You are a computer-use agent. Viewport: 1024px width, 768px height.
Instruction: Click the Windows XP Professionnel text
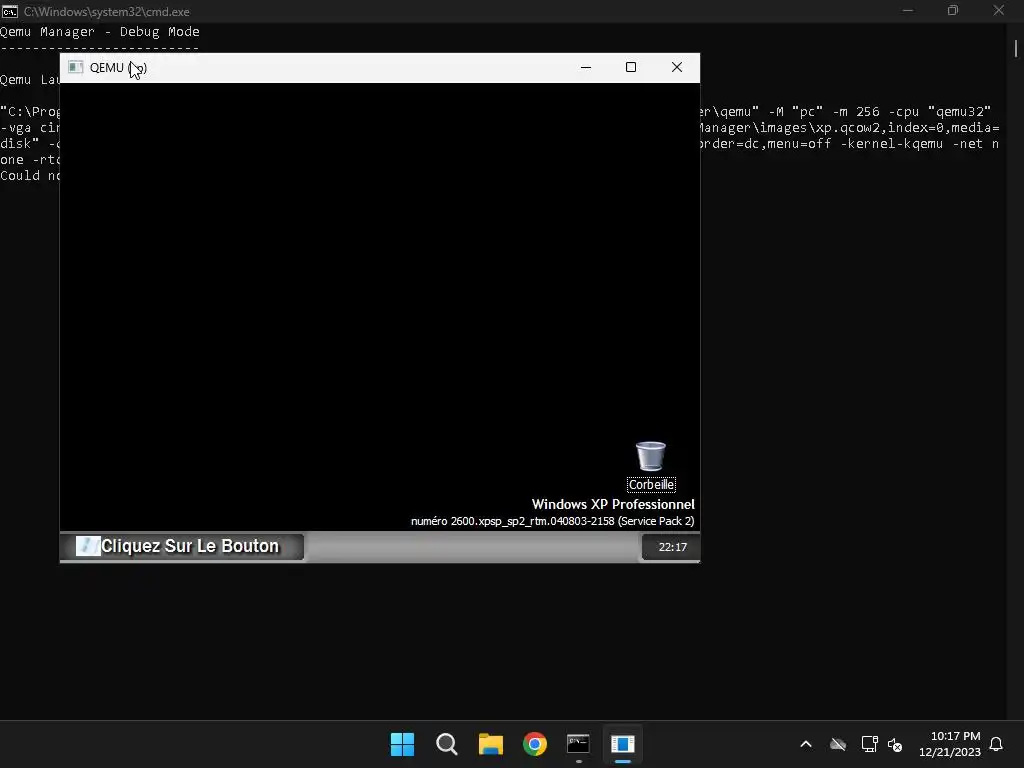[613, 504]
